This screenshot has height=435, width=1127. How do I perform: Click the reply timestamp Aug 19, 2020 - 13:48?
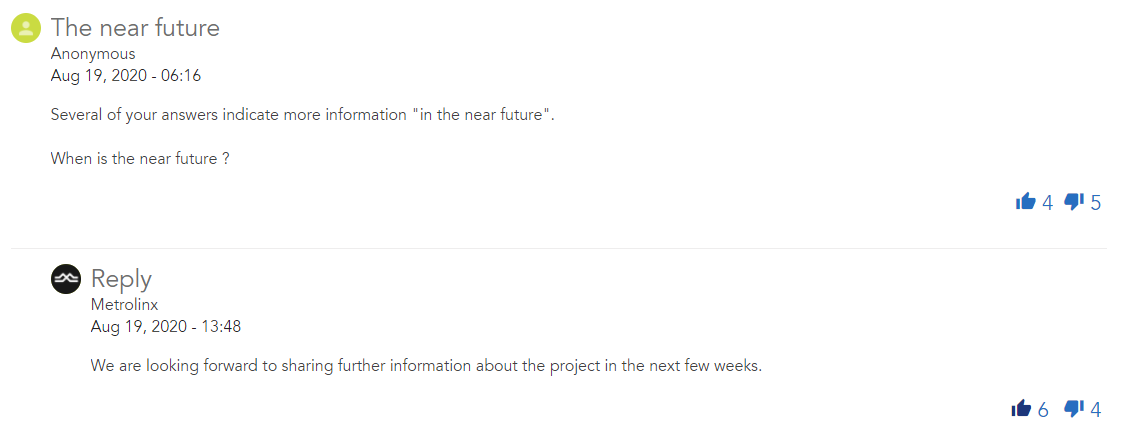(166, 326)
